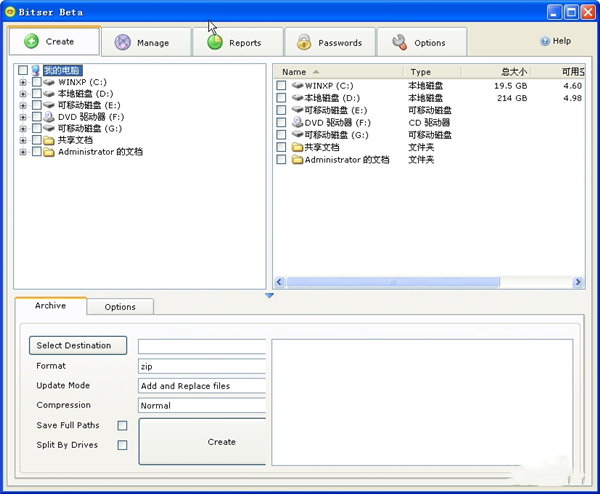Expand the WINXP (C:) tree node
Image resolution: width=600 pixels, height=494 pixels.
(22, 82)
